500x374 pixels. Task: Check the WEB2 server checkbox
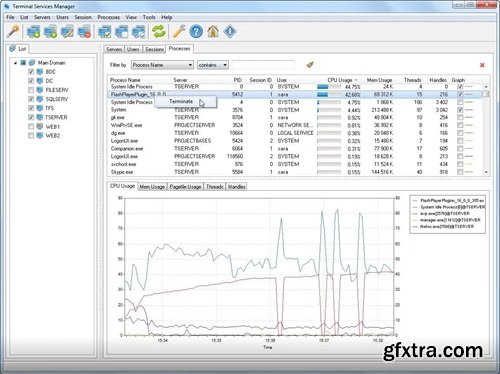[x=31, y=136]
